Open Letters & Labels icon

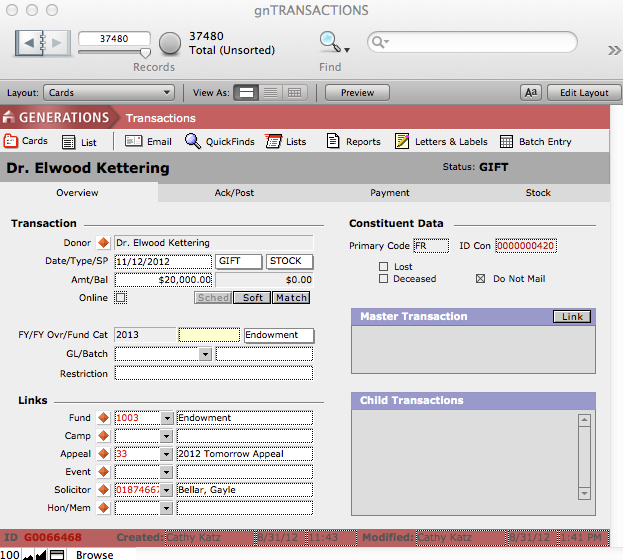[402, 142]
